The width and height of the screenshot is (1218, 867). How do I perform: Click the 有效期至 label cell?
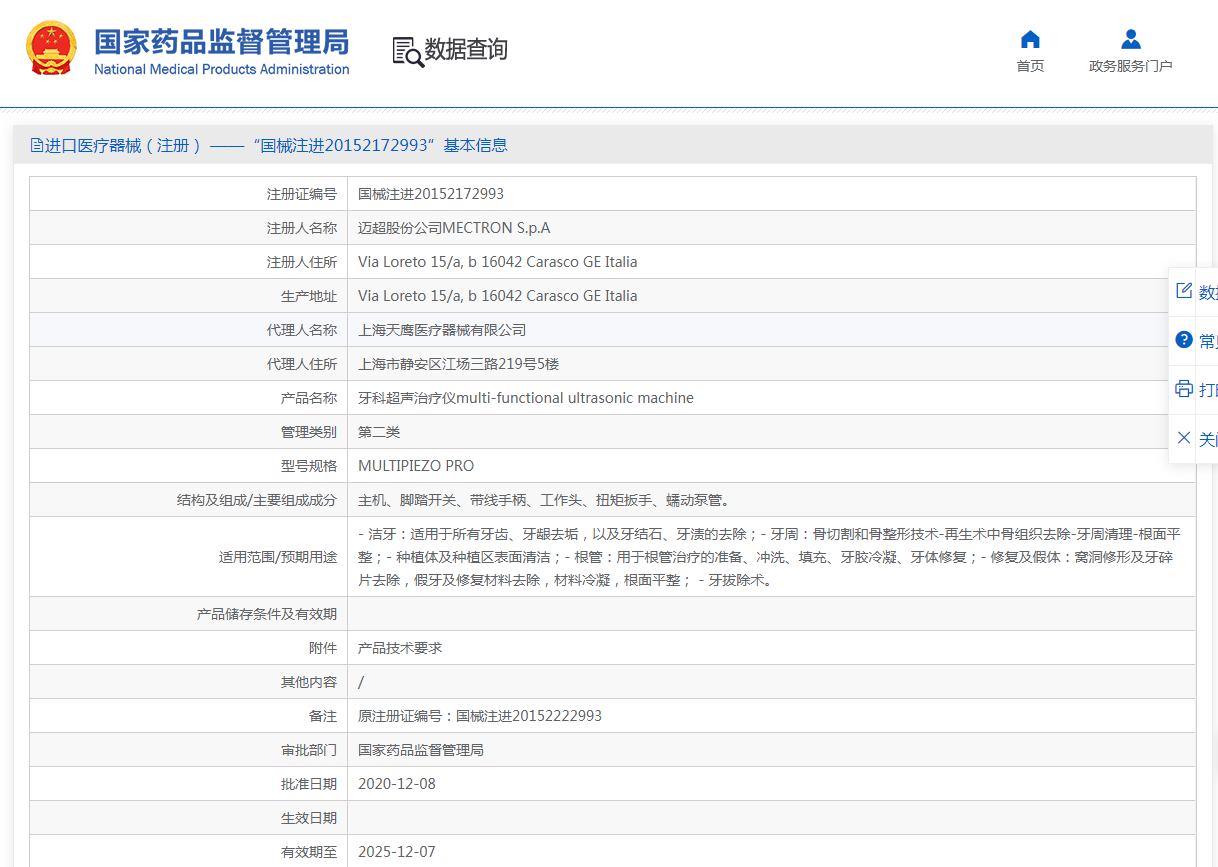pyautogui.click(x=188, y=852)
